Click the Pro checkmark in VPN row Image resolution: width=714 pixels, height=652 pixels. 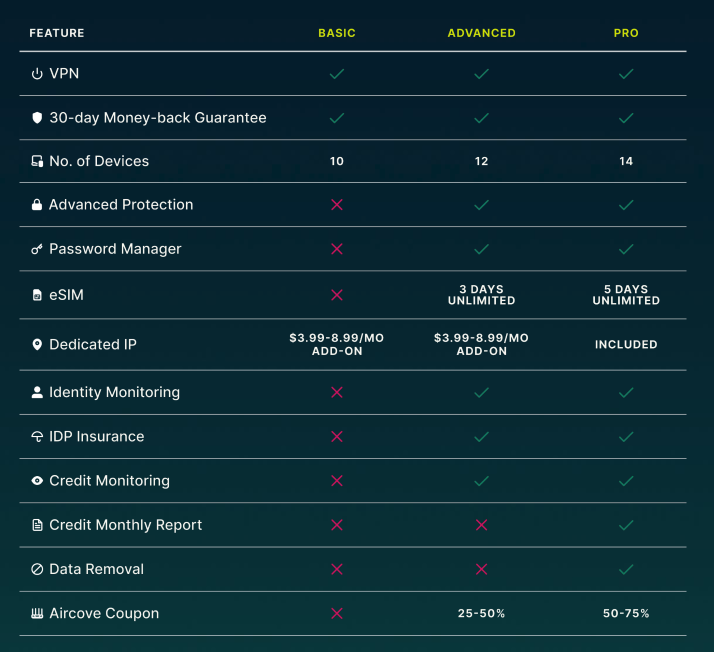(x=626, y=74)
